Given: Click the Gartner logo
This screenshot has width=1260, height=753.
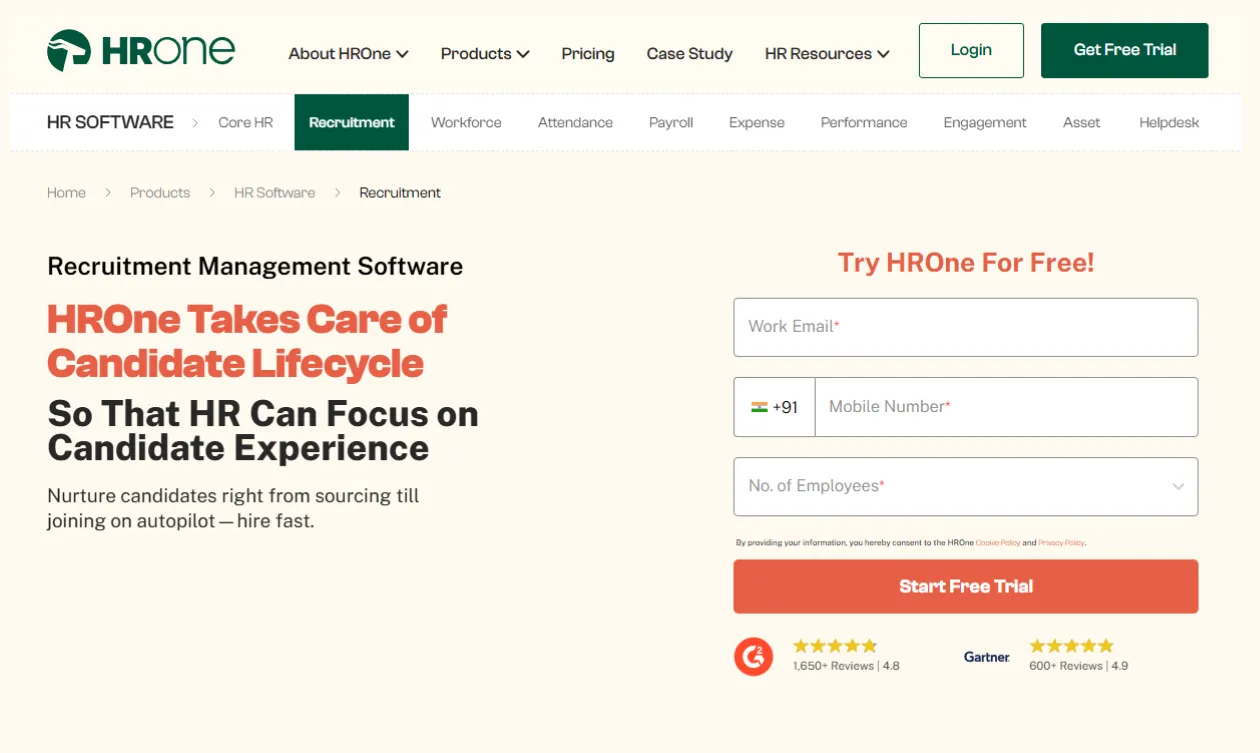Looking at the screenshot, I should (987, 657).
